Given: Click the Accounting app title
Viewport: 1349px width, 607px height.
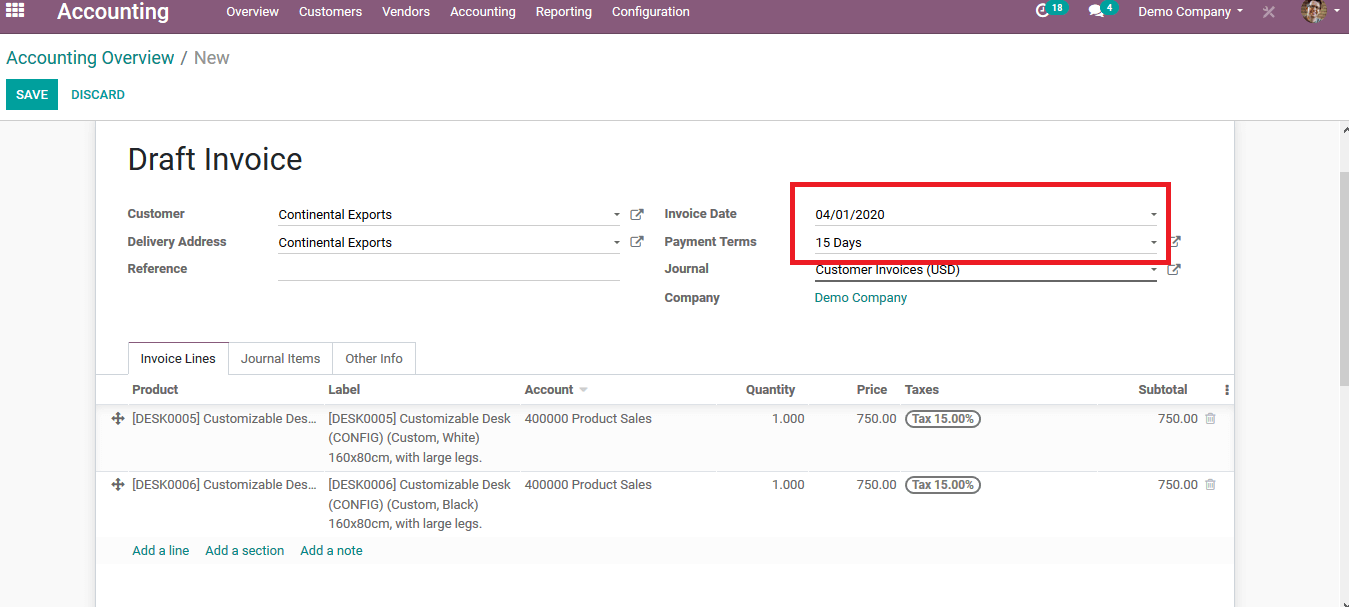Looking at the screenshot, I should point(113,12).
